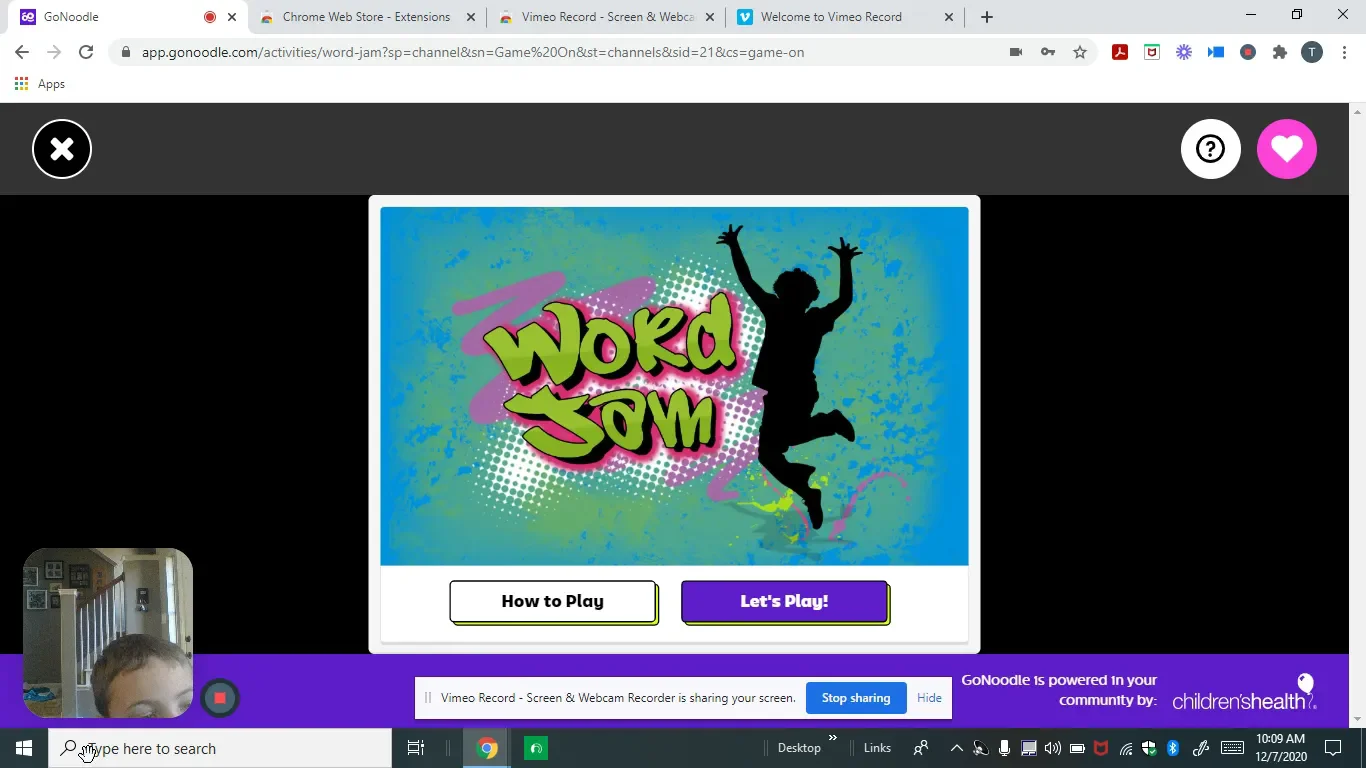Open the purple starburst Loom extension

click(x=1184, y=52)
